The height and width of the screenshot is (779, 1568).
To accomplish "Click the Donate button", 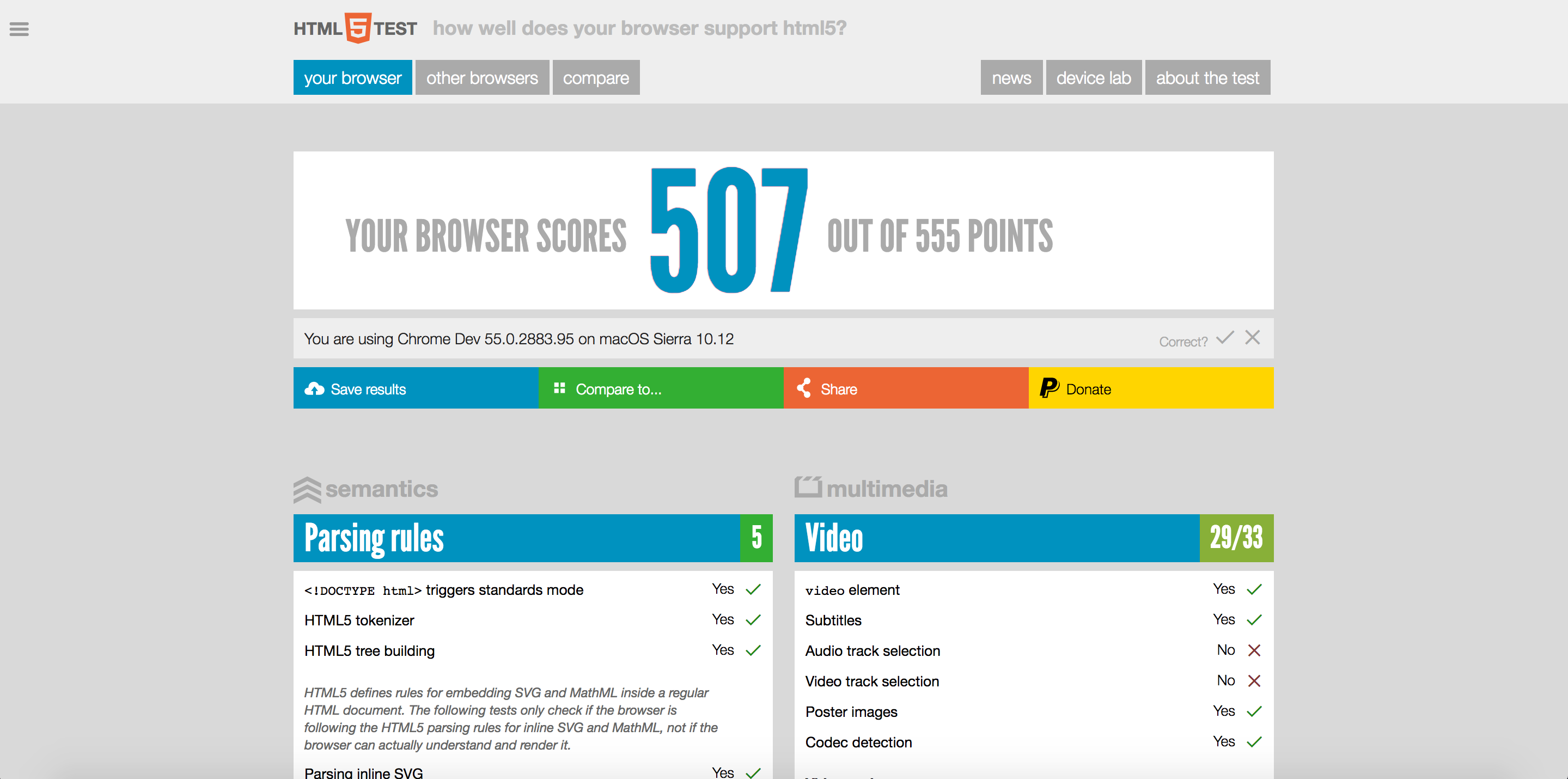I will click(x=1151, y=388).
